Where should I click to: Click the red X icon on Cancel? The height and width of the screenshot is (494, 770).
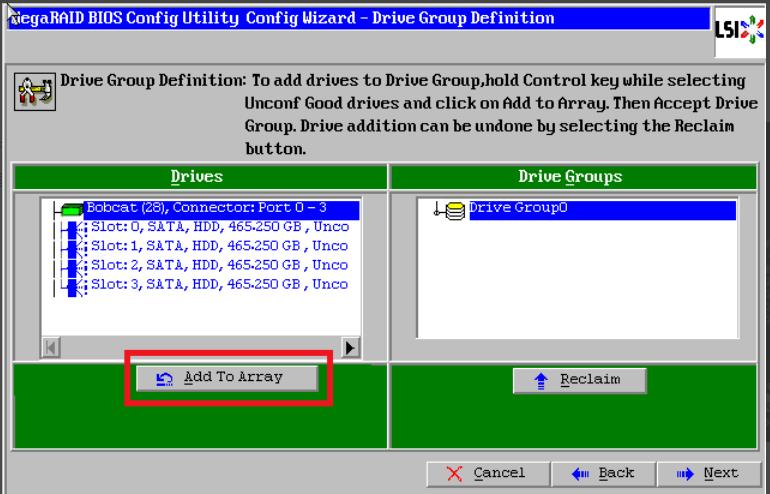pos(455,474)
